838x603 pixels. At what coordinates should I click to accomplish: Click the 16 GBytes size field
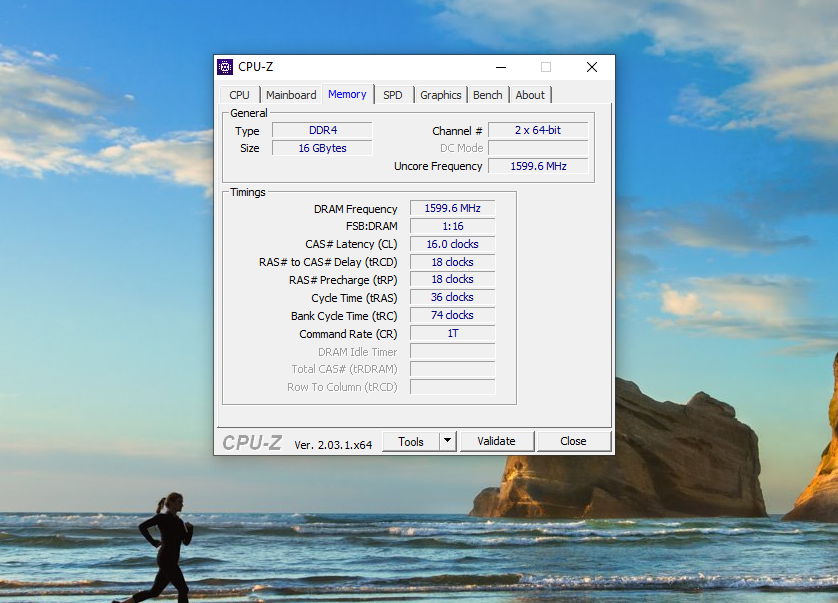(322, 148)
